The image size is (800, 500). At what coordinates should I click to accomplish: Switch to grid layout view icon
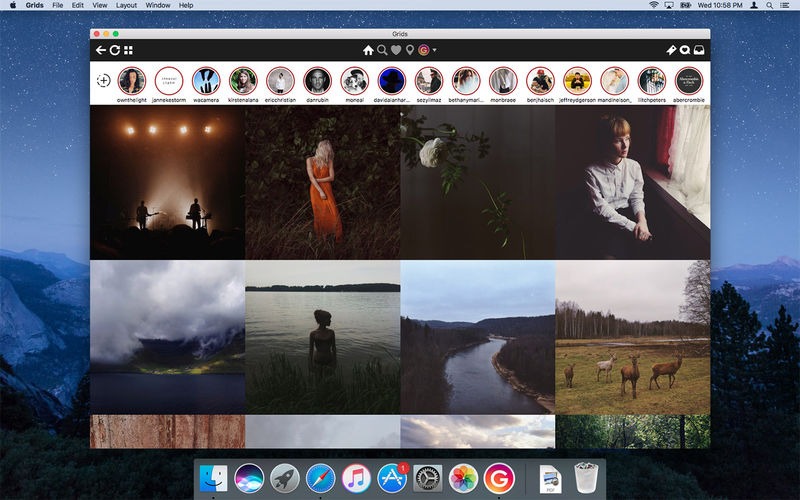click(x=128, y=50)
